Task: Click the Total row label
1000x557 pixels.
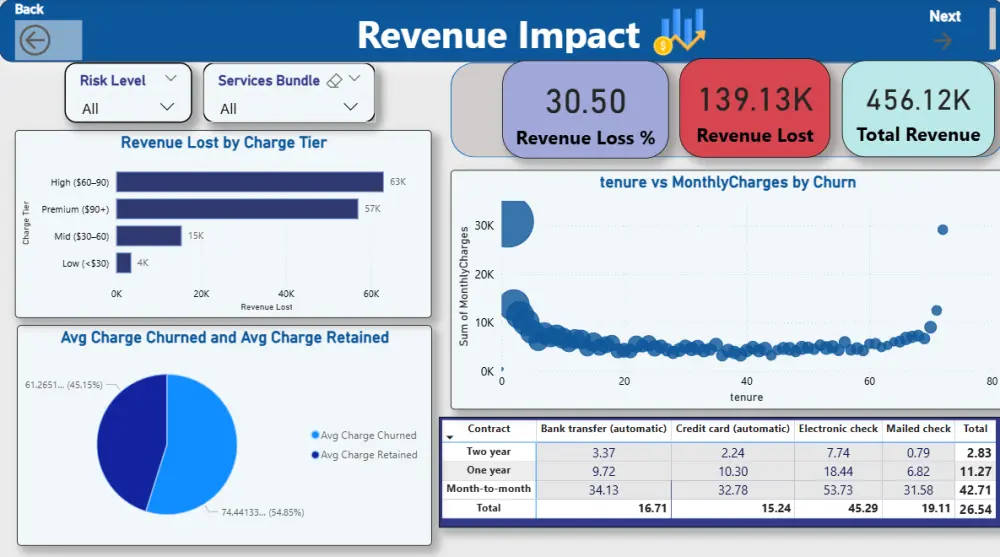Action: coord(489,508)
